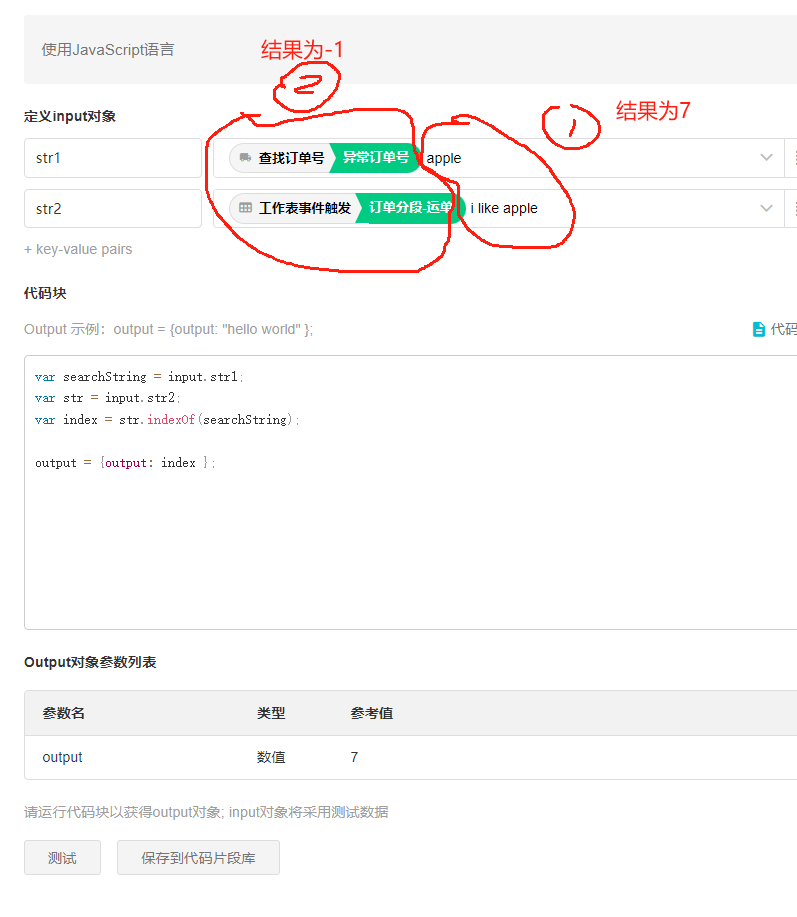The image size is (797, 917).
Task: Click the str1 key name field
Action: click(112, 158)
